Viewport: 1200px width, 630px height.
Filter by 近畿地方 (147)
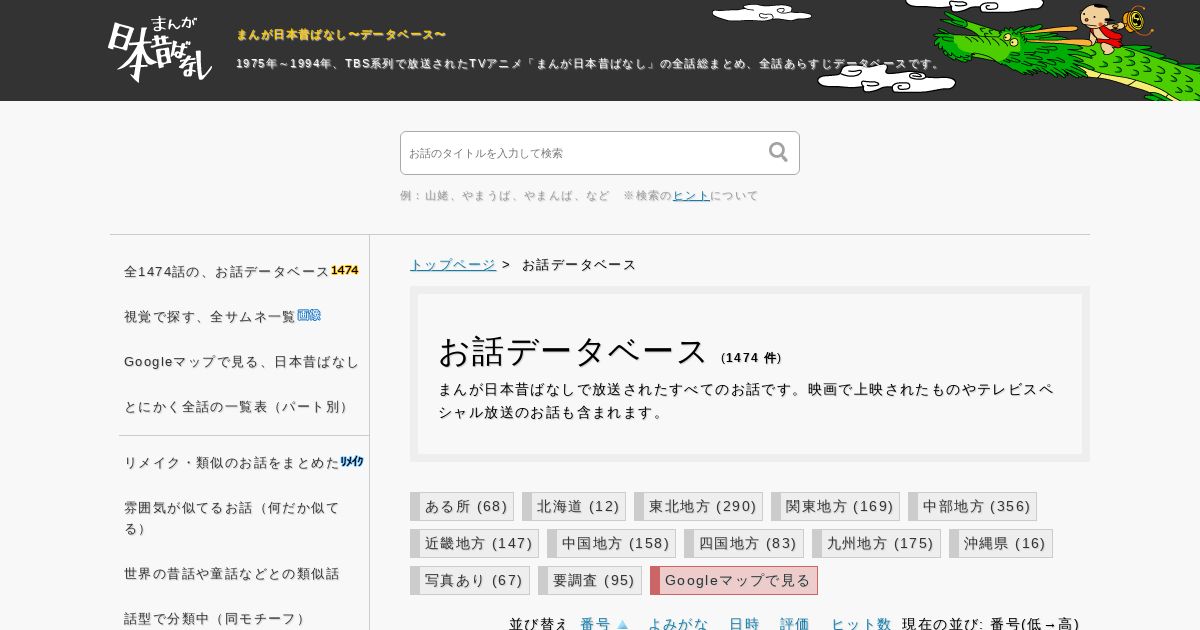pos(474,543)
